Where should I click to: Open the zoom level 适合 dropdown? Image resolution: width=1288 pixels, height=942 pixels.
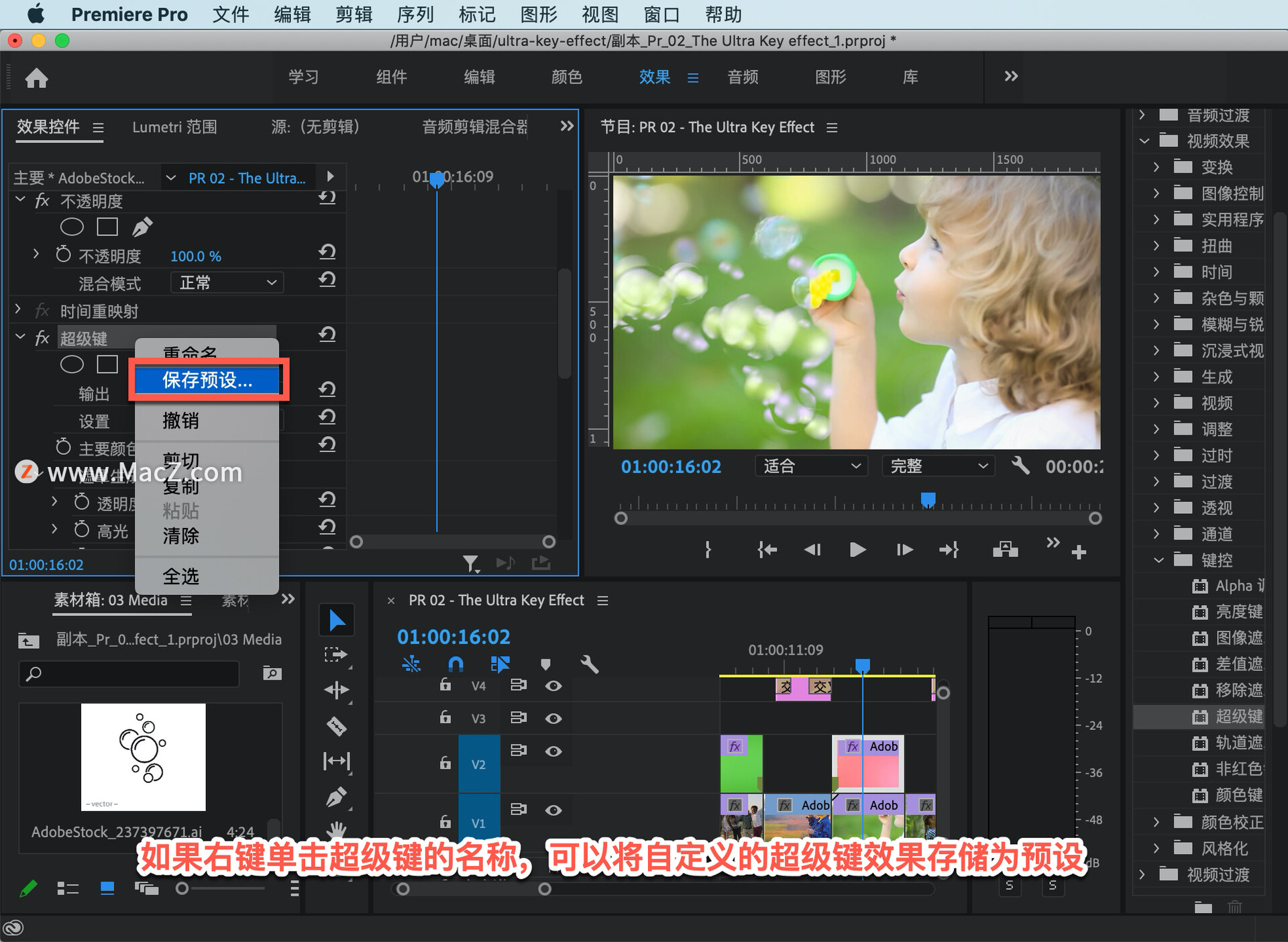click(811, 466)
